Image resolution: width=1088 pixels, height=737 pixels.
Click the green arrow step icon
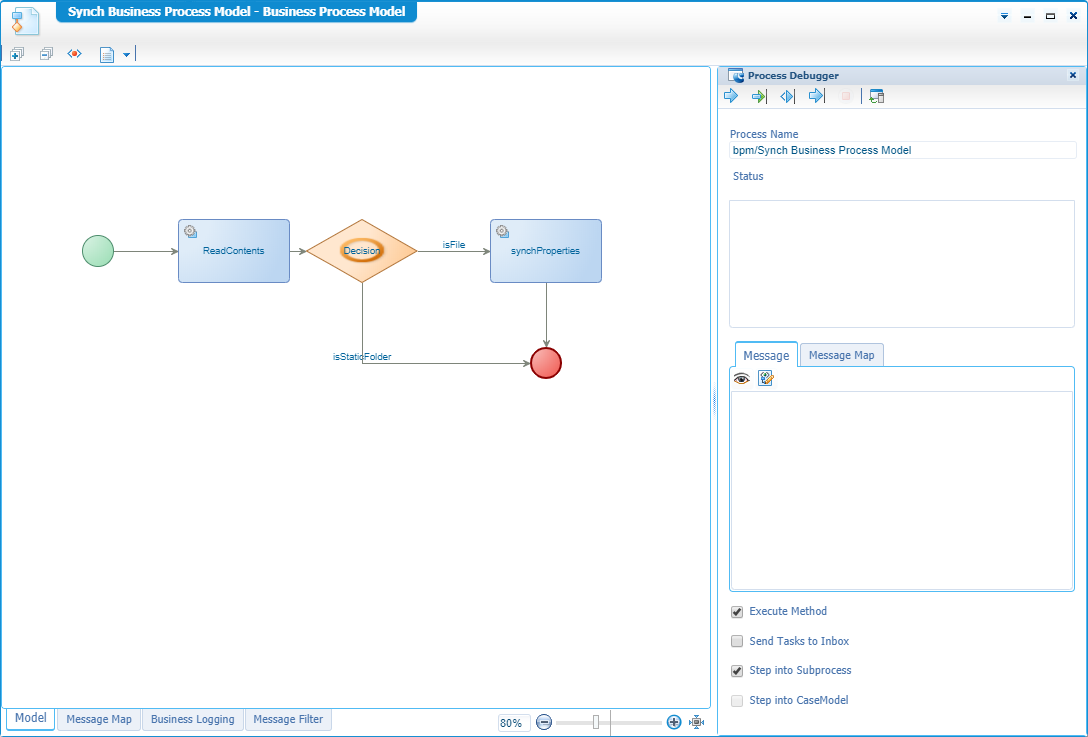tap(759, 96)
